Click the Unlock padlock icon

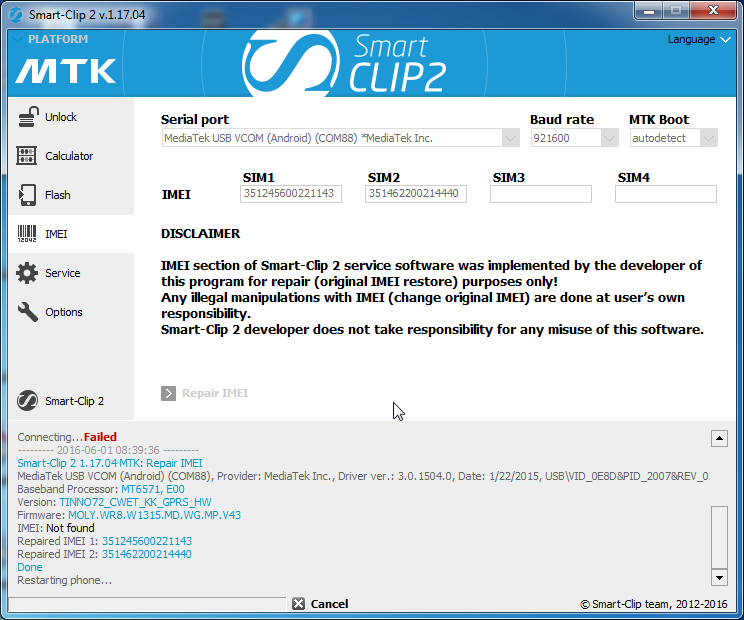[x=28, y=117]
